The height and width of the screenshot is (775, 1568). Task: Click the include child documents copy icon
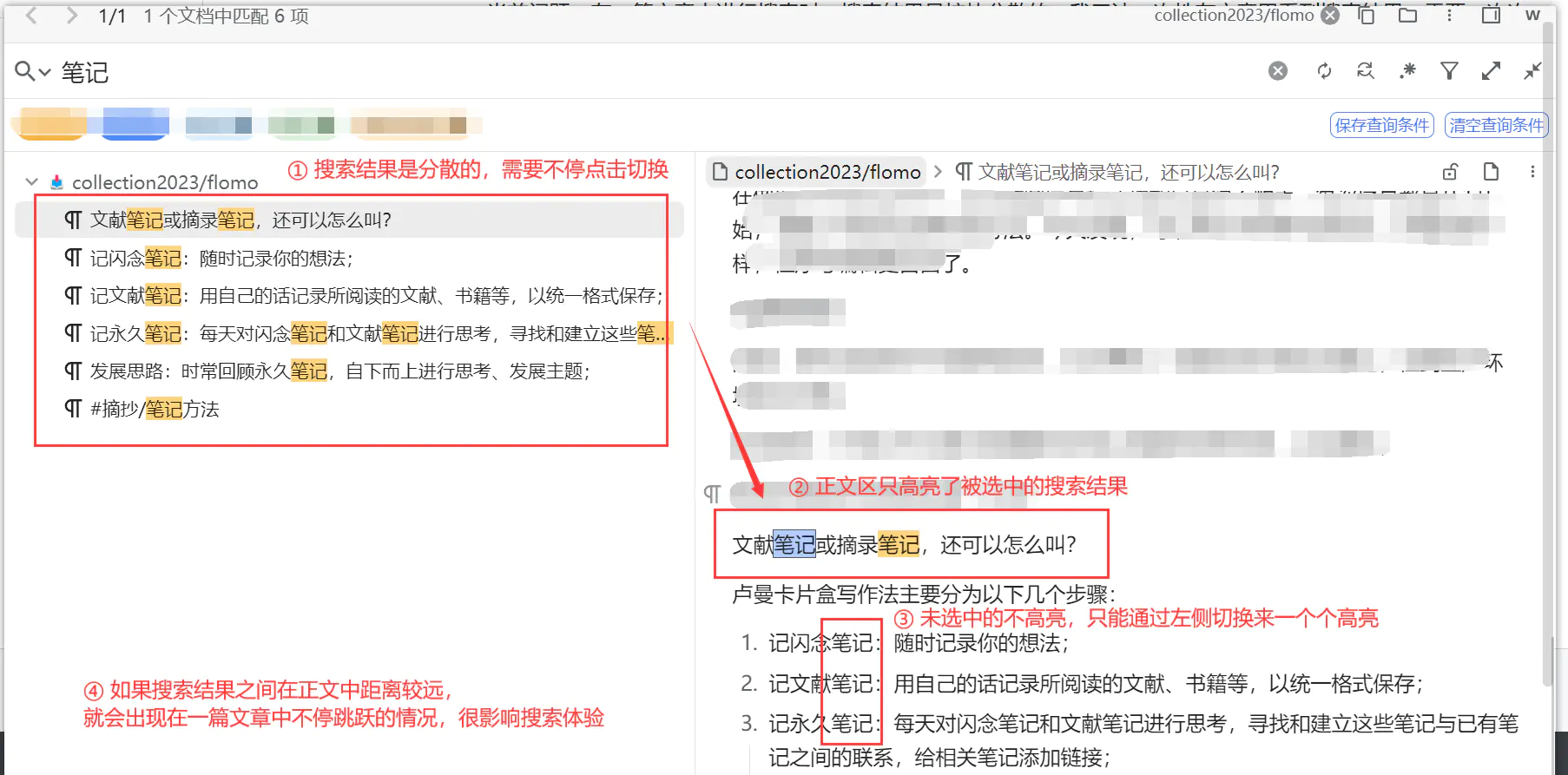(1367, 16)
